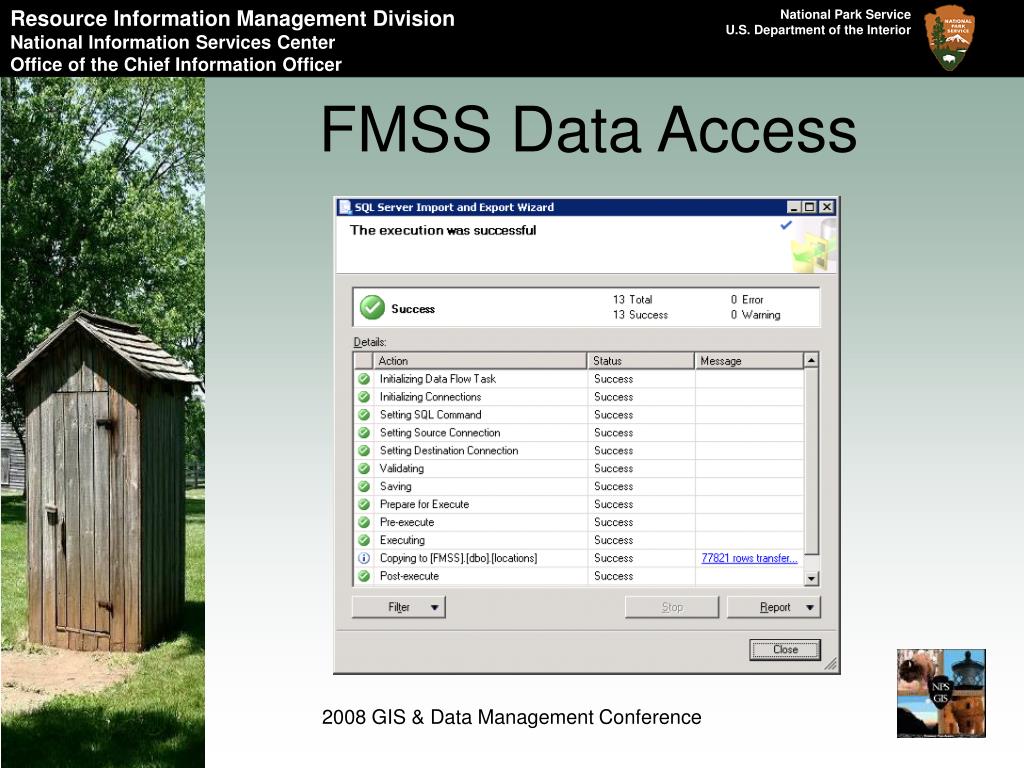1024x768 pixels.
Task: Select the Setting Destination Connection row
Action: [579, 451]
